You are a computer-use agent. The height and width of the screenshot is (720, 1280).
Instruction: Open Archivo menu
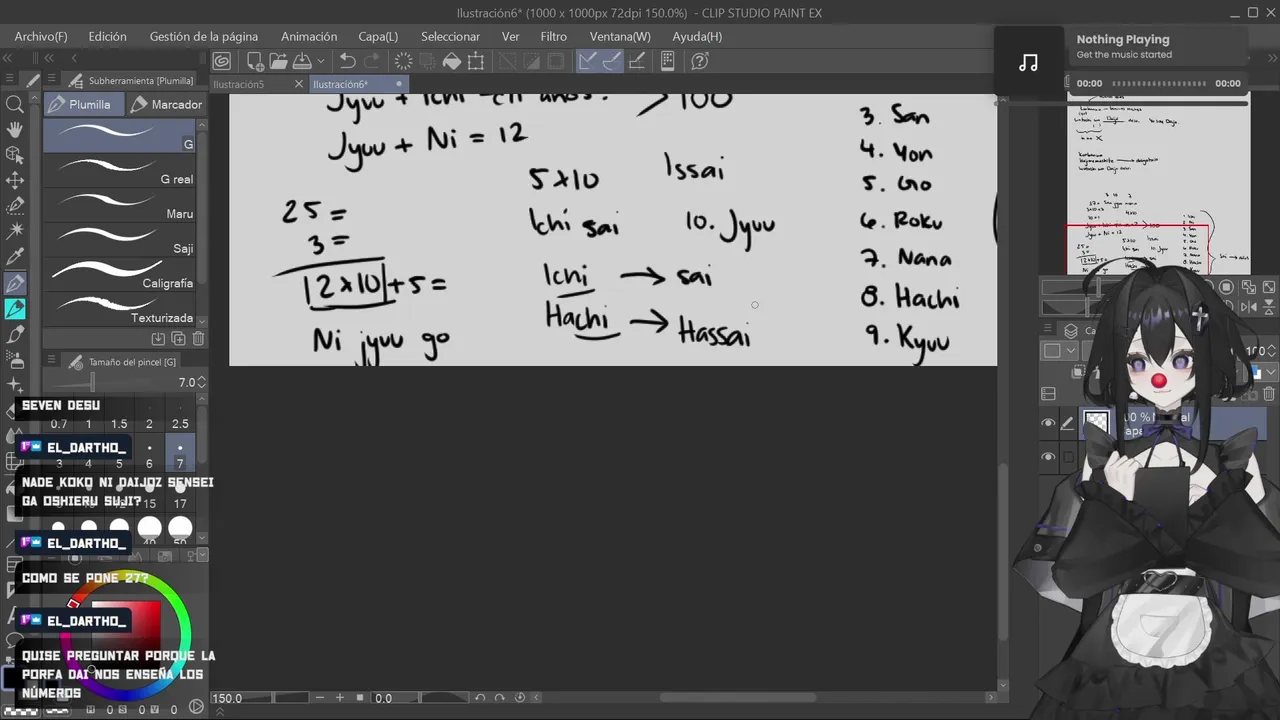pos(41,37)
